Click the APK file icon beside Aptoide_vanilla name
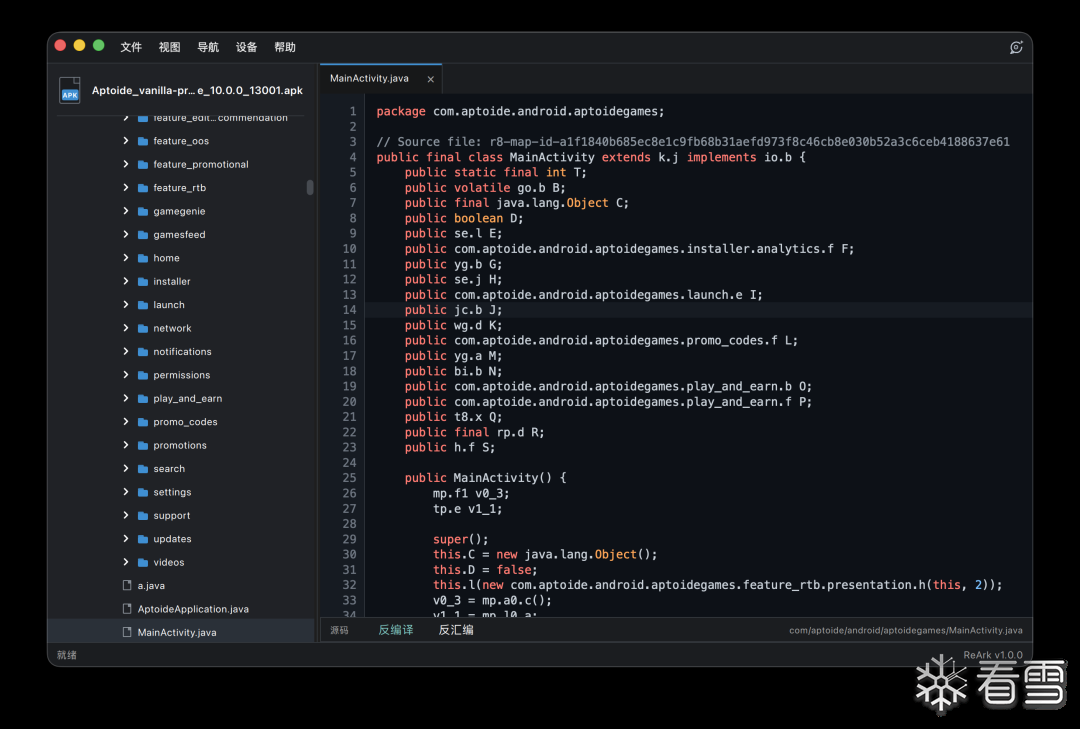1080x729 pixels. coord(70,90)
